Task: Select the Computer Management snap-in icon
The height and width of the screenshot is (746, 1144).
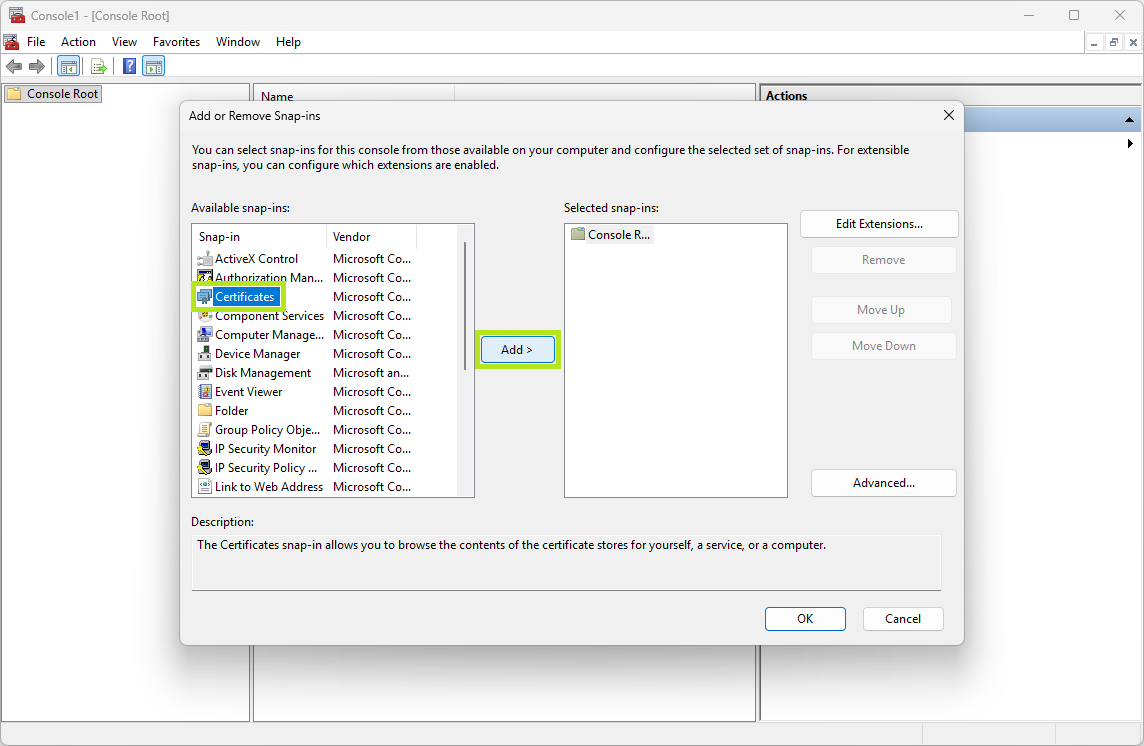Action: pos(205,334)
